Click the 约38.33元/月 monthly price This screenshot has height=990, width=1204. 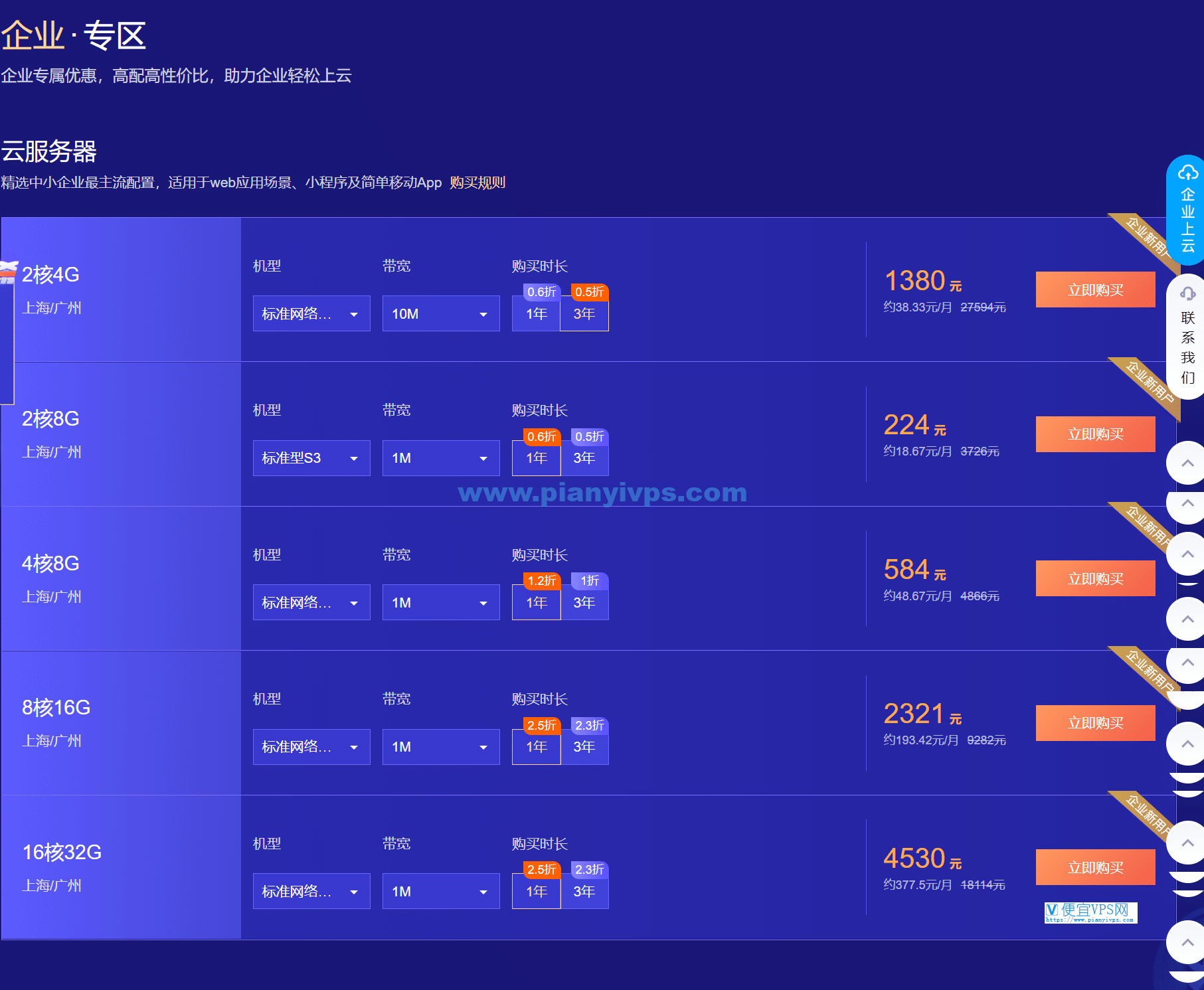click(918, 307)
